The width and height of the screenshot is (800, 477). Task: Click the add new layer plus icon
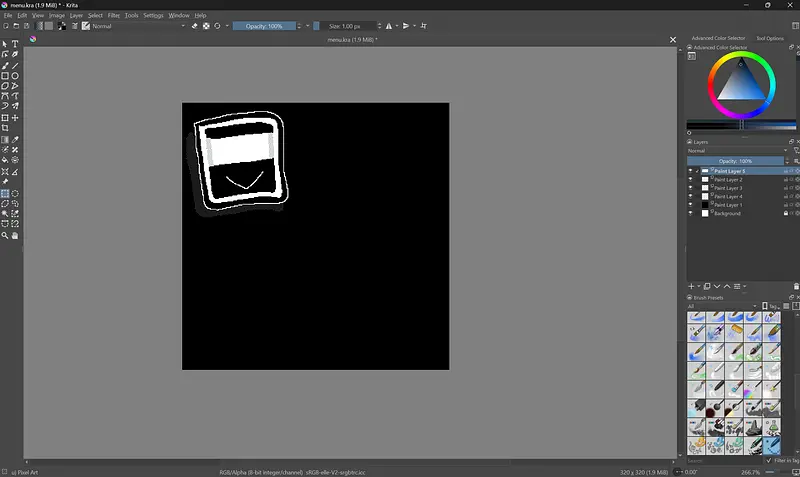click(691, 286)
